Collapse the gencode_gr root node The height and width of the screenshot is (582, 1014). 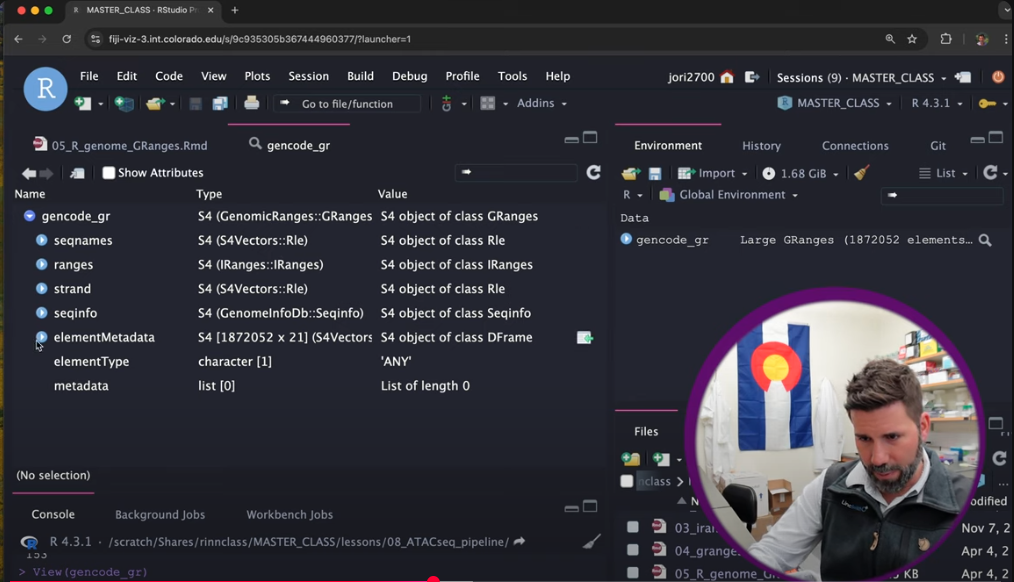click(29, 216)
